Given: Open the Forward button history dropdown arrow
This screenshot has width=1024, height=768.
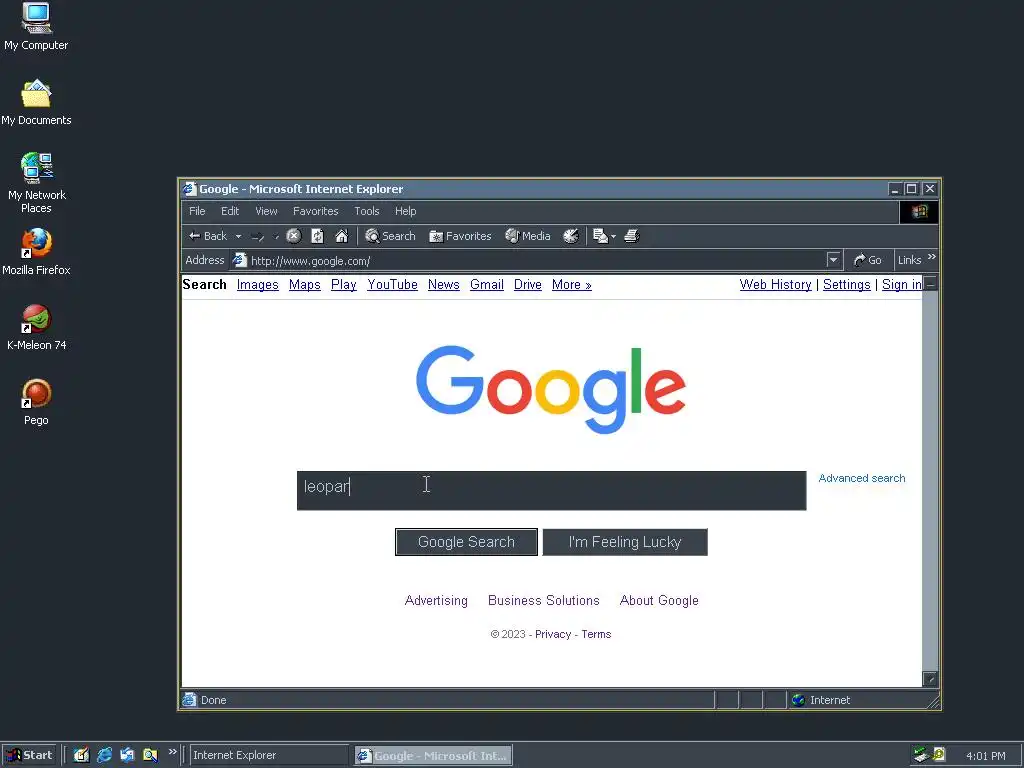Looking at the screenshot, I should [x=276, y=236].
